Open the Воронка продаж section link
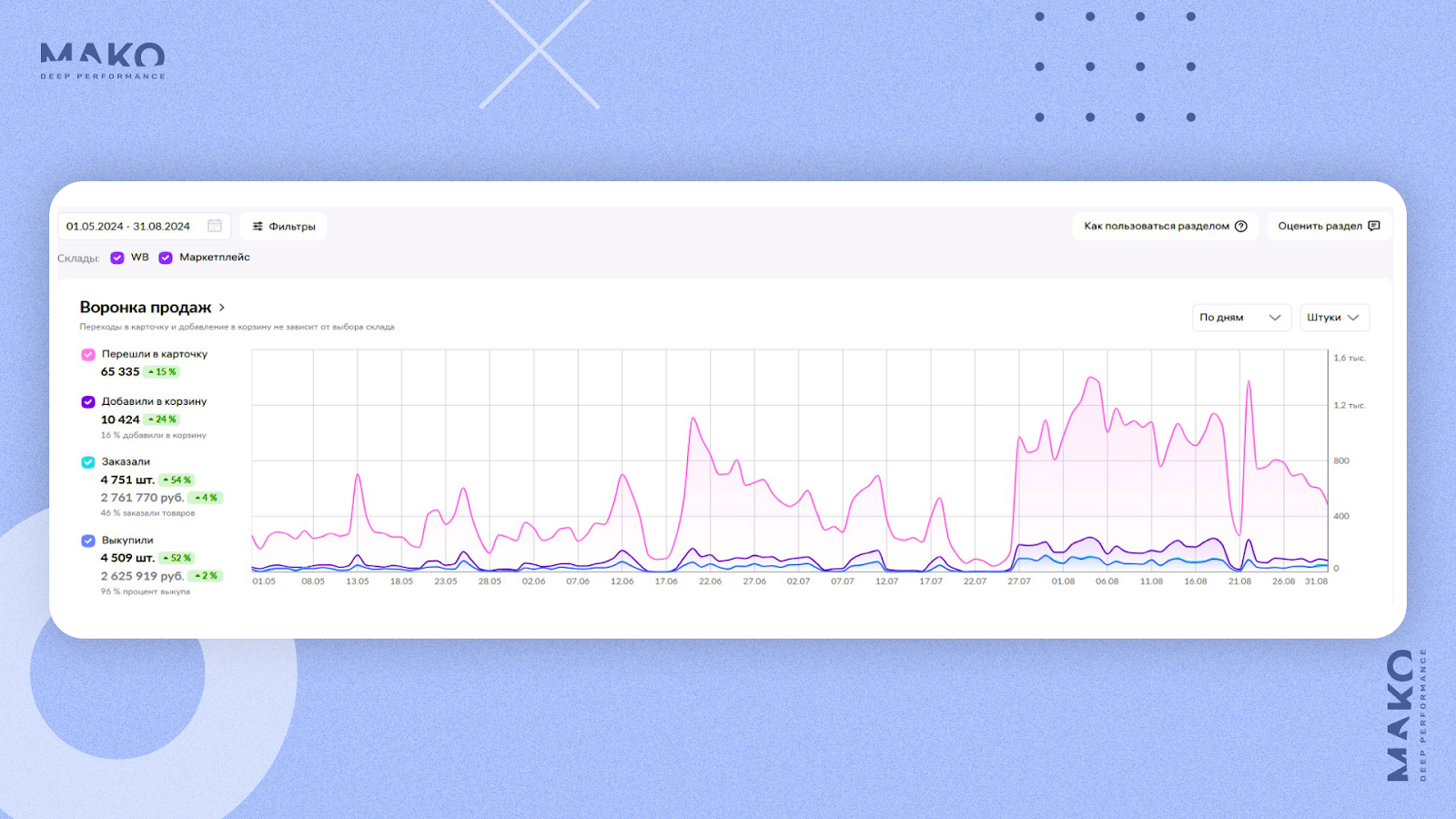 tap(146, 308)
